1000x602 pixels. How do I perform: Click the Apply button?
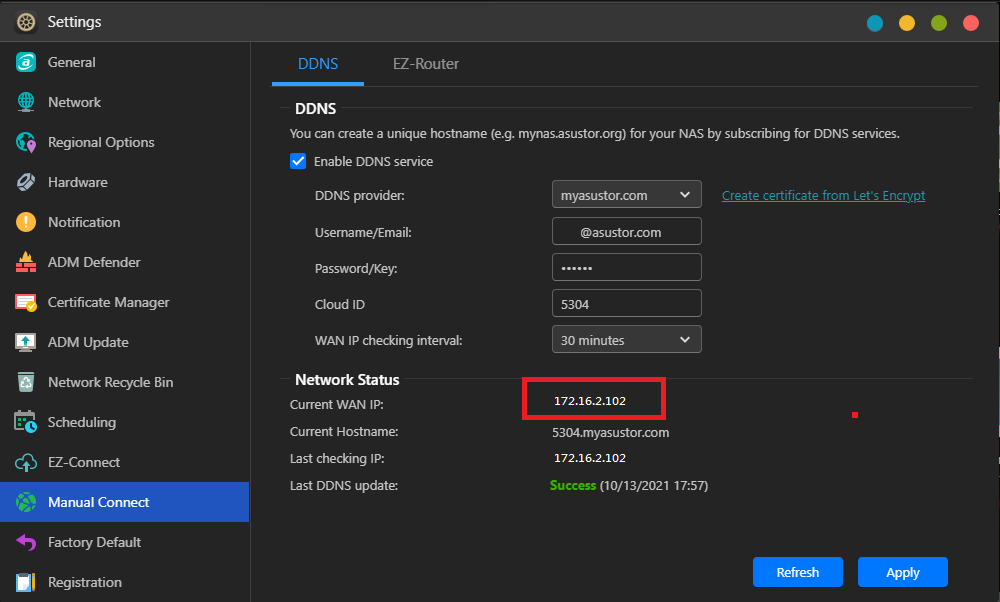902,572
